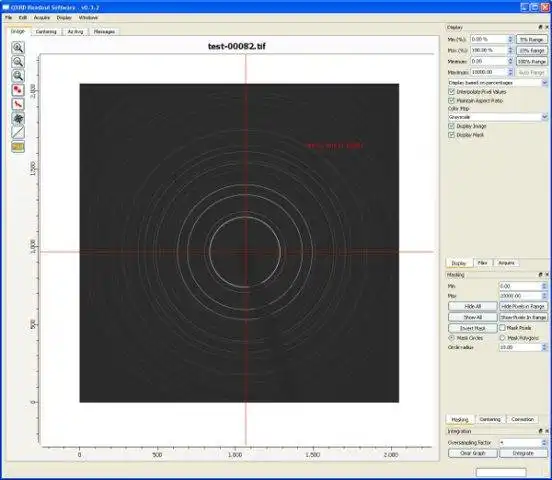Adjust the Circle radius spinner arrows
552x480 pixels.
pyautogui.click(x=545, y=347)
